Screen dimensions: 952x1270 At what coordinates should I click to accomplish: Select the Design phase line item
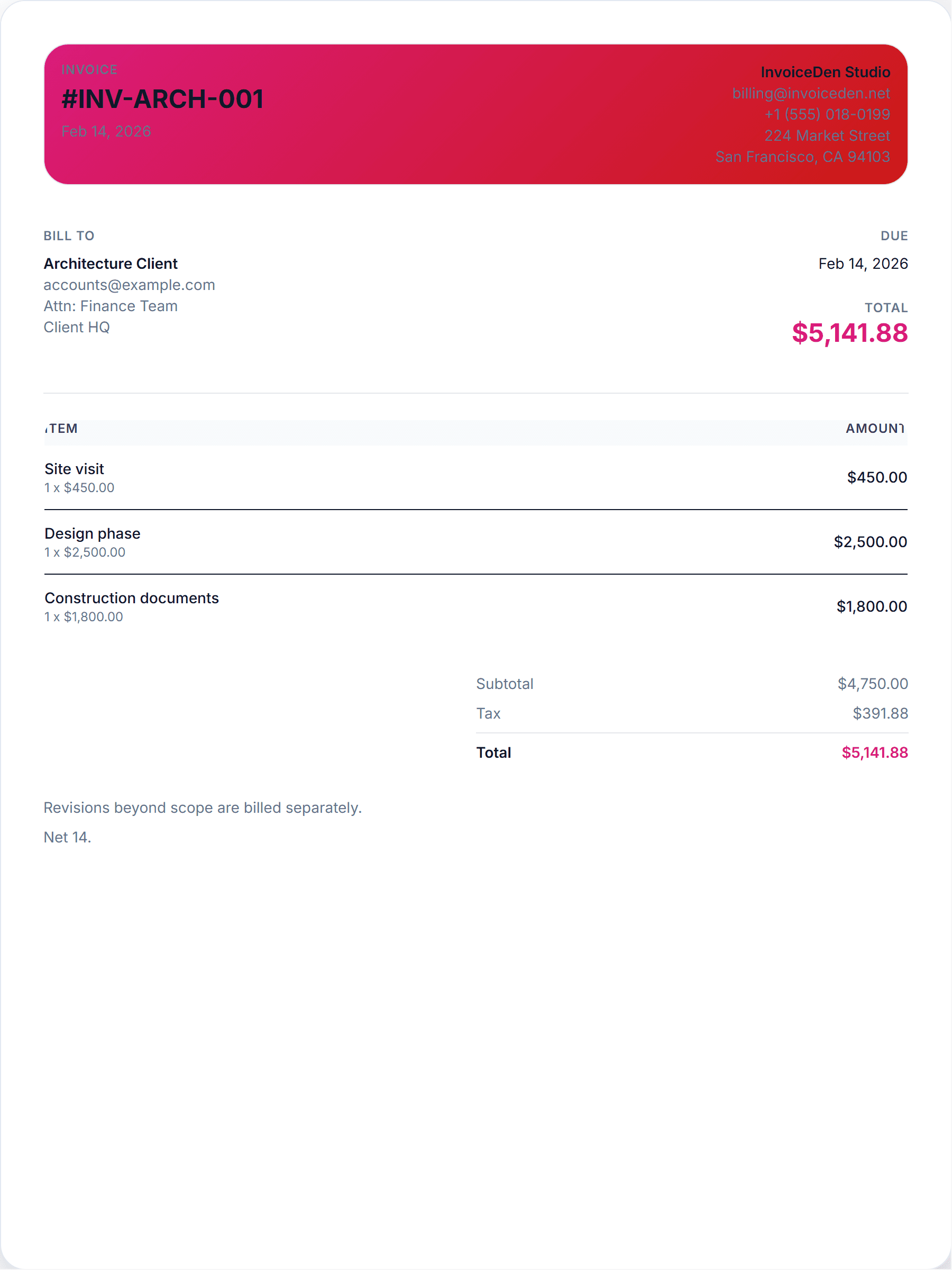[93, 533]
